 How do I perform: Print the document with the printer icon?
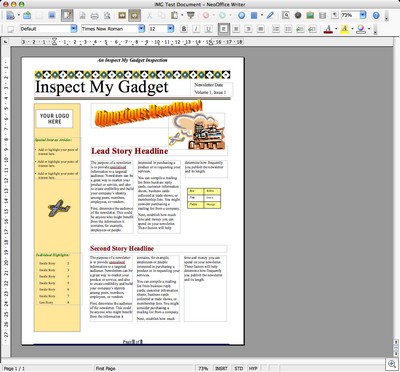click(95, 15)
